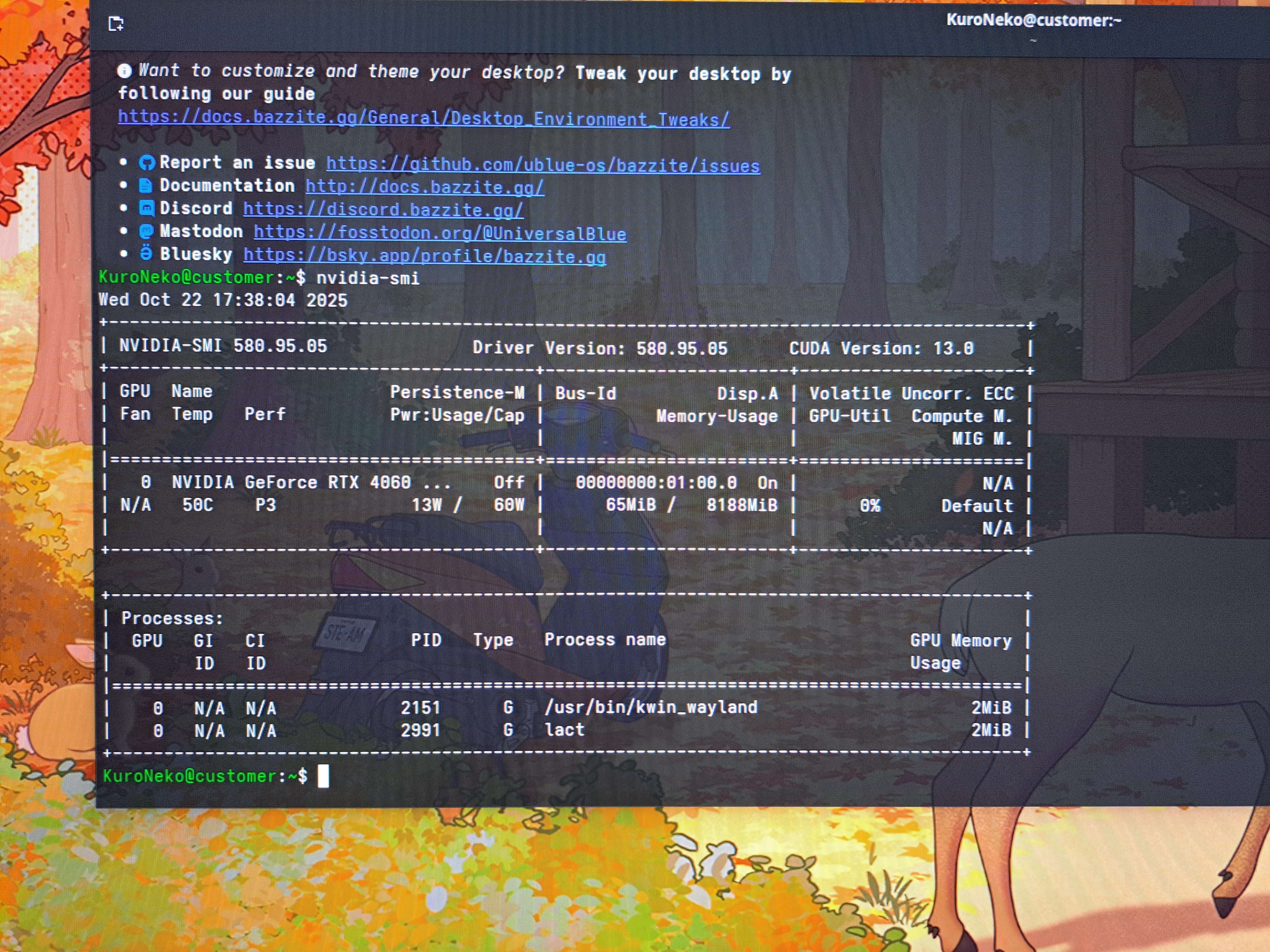
Task: Open the docs.bazzite.gg documentation link
Action: (424, 187)
